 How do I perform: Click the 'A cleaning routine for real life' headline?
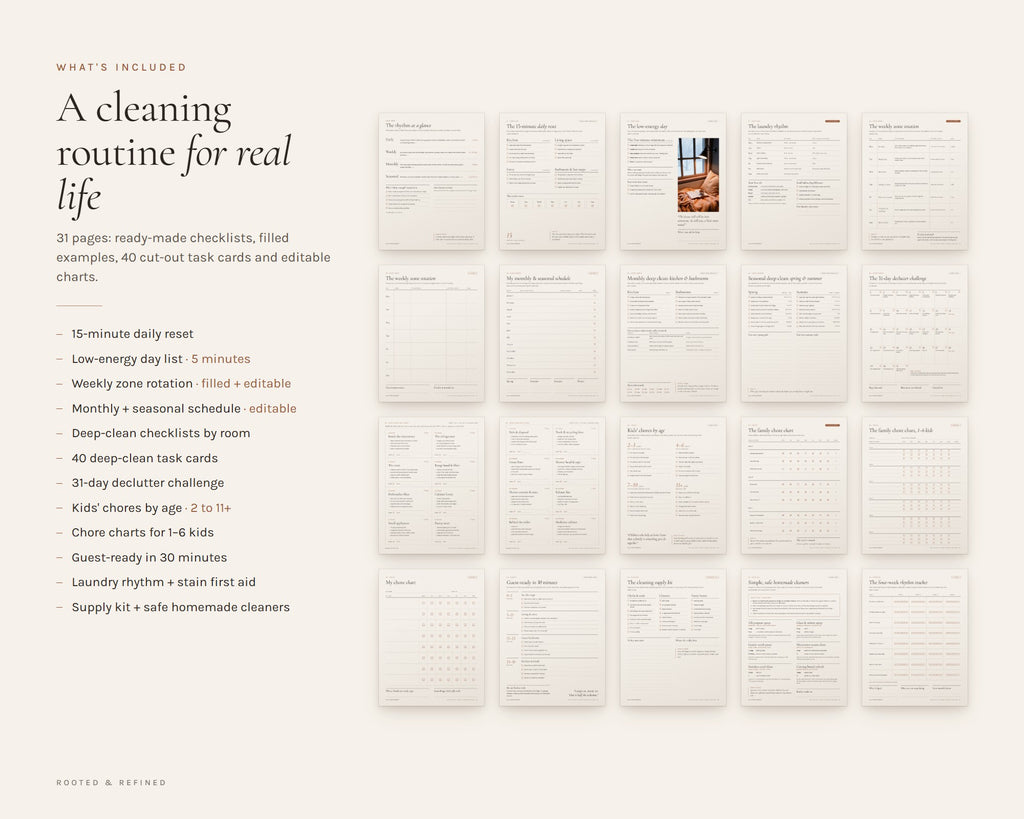174,152
